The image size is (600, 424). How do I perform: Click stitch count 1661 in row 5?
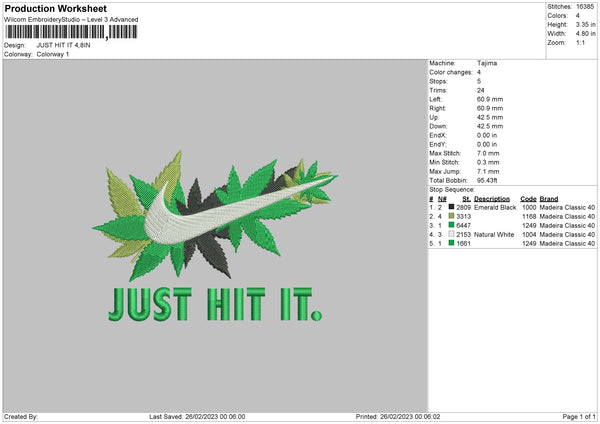(463, 243)
